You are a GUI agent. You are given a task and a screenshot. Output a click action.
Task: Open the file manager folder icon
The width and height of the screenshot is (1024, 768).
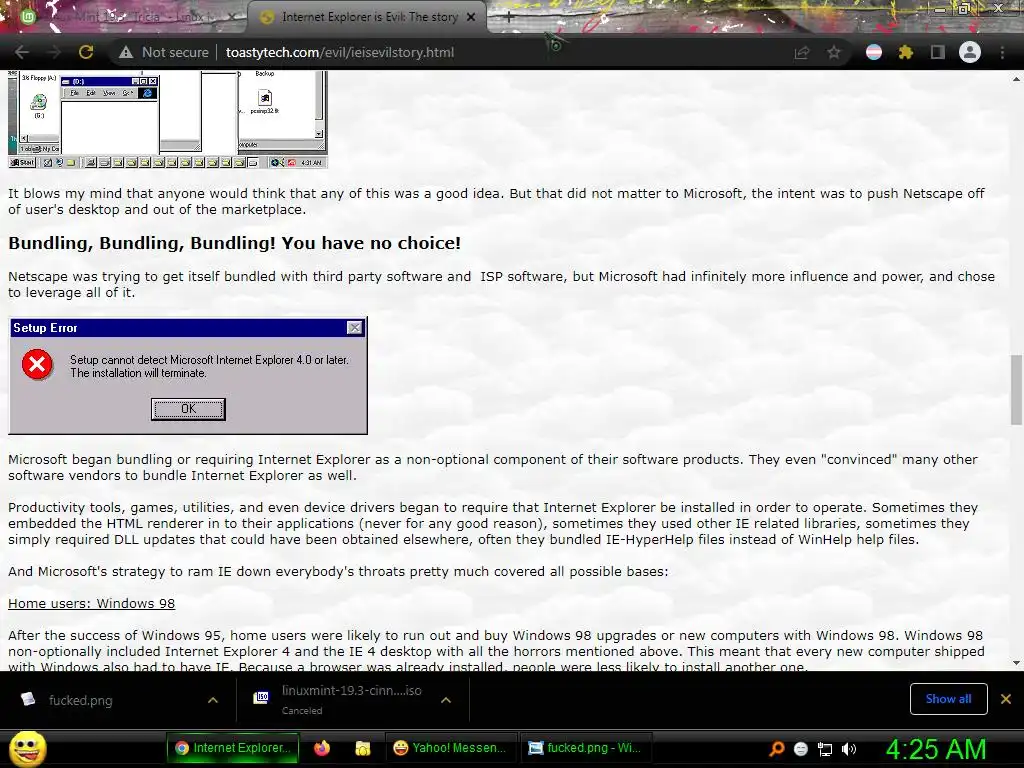tap(362, 748)
